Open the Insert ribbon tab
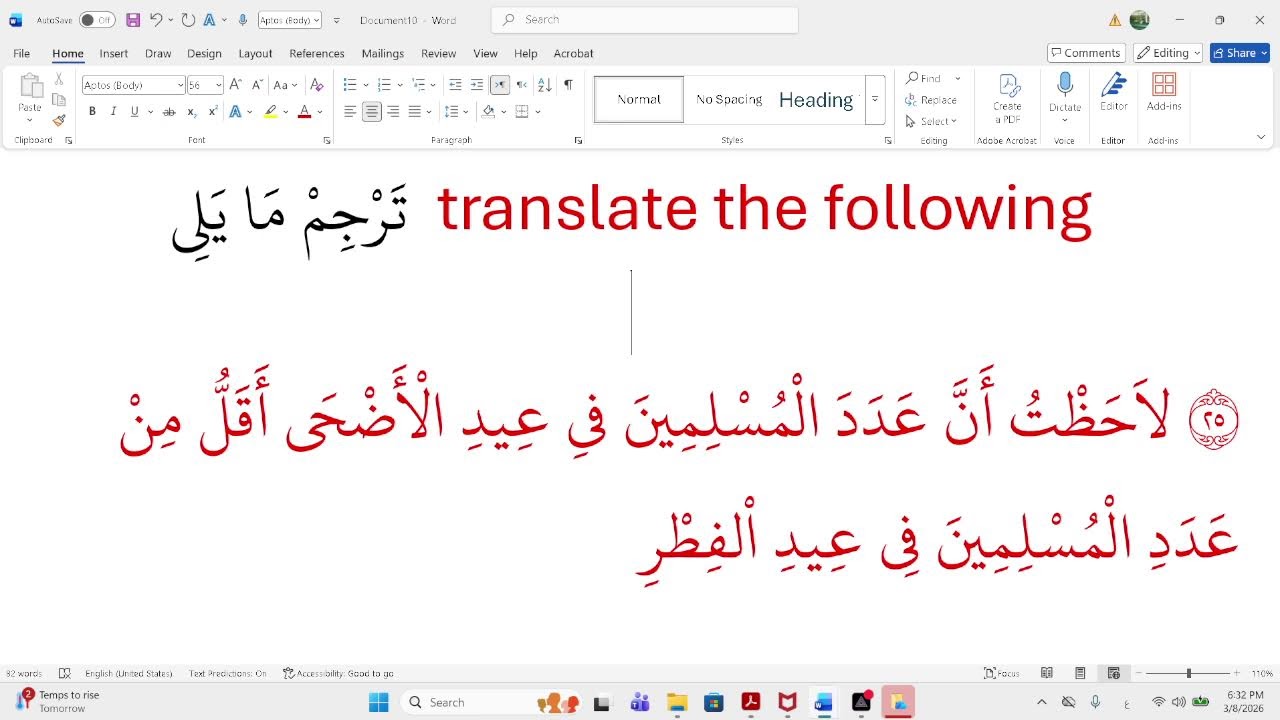Screen dimensions: 1280x720 [x=114, y=53]
